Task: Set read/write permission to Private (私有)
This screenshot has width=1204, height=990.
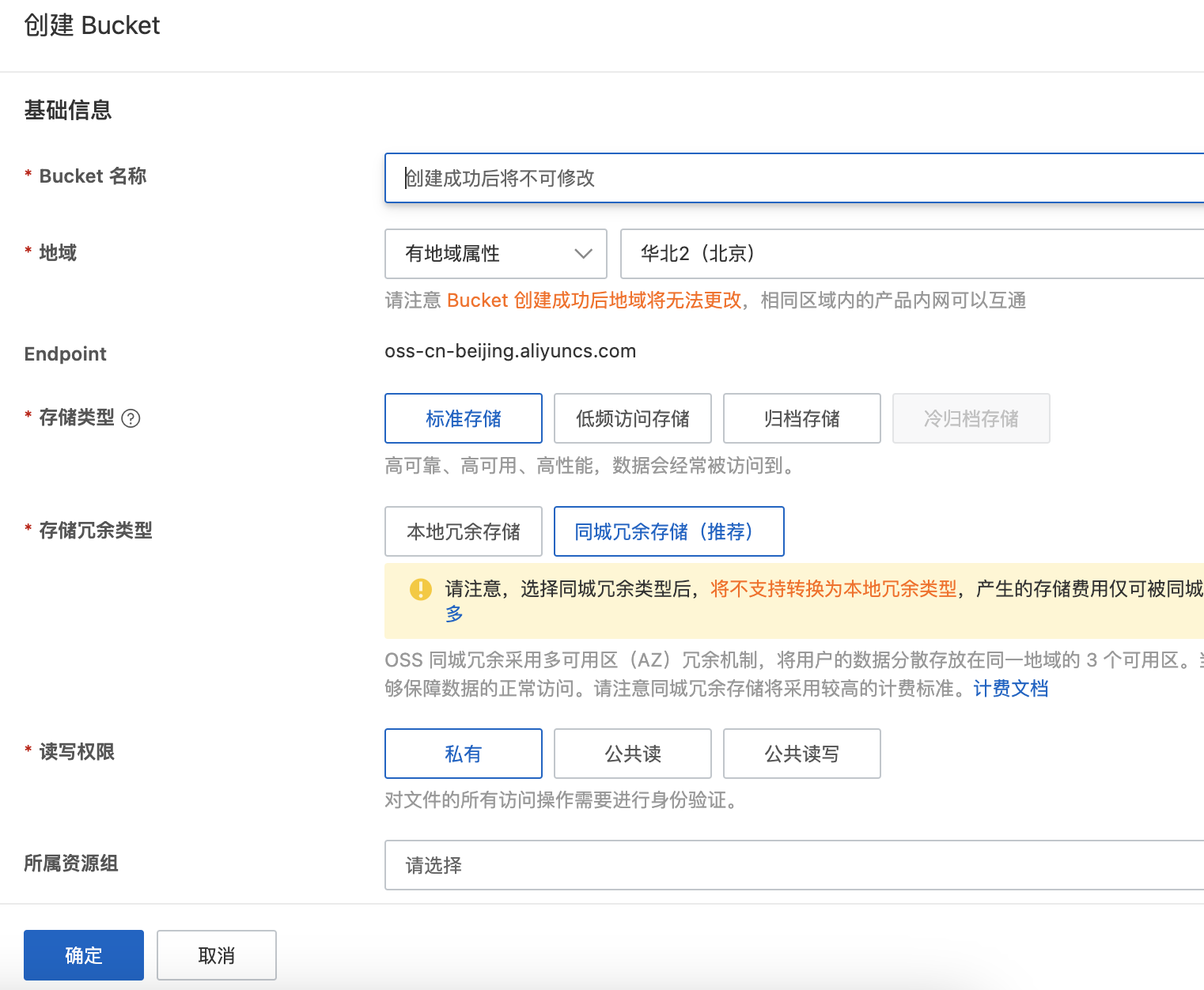Action: tap(464, 754)
